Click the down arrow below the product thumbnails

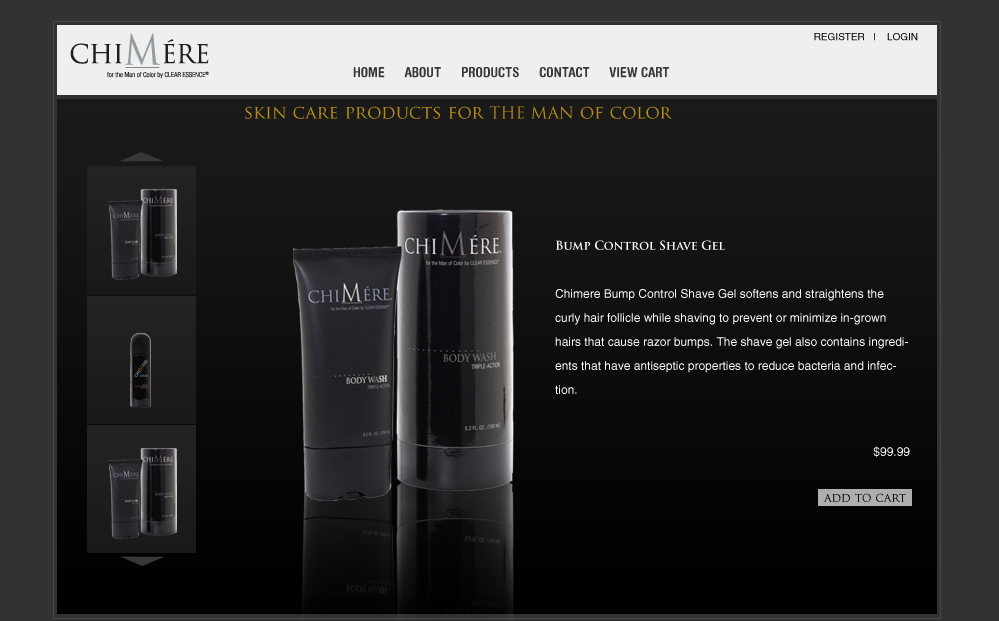click(141, 561)
